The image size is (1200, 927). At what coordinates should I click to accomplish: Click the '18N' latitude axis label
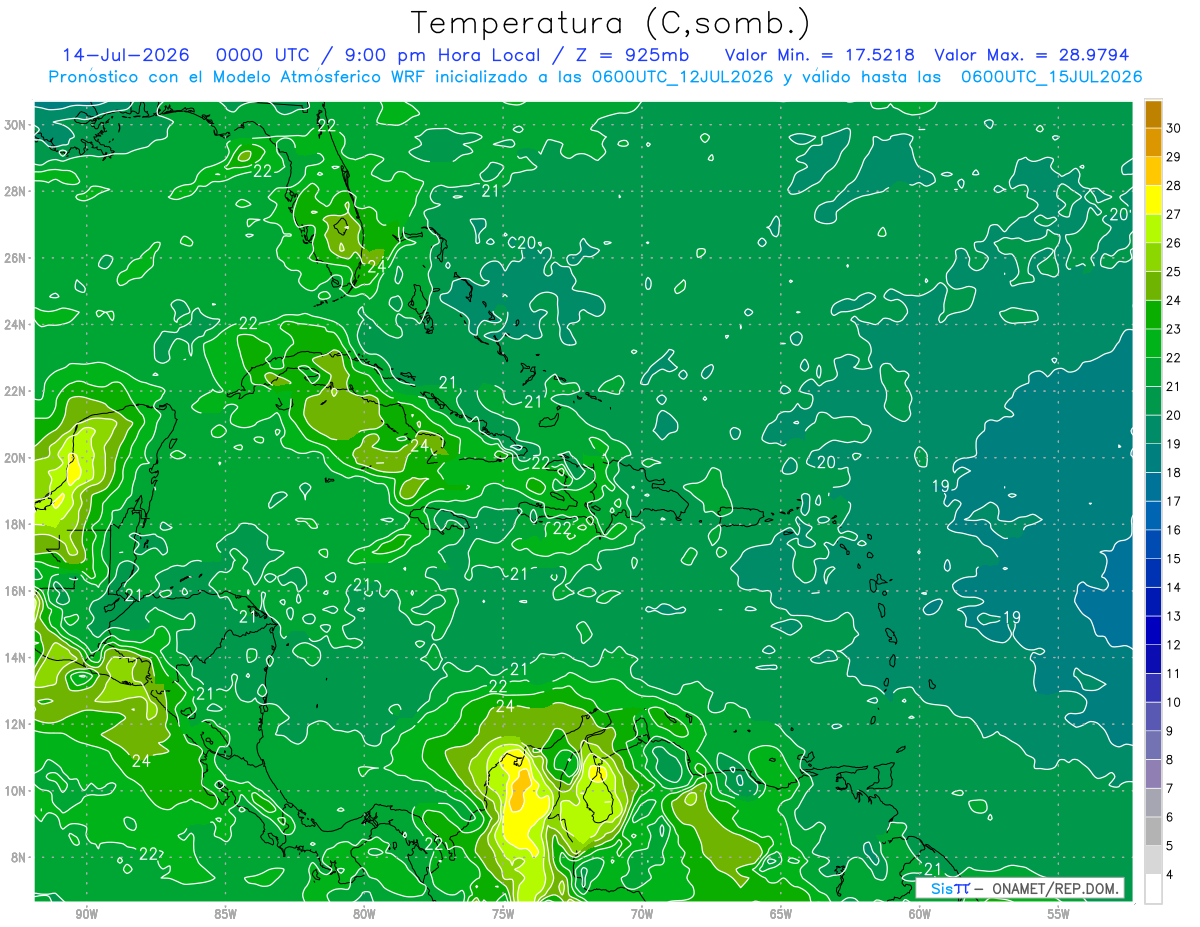15,524
